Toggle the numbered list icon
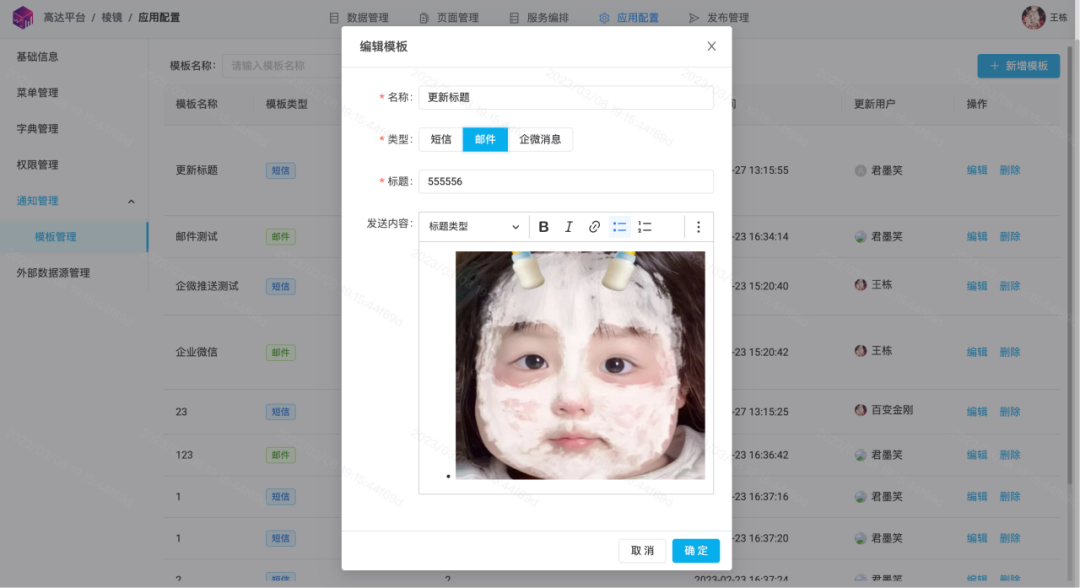1080x588 pixels. click(645, 227)
